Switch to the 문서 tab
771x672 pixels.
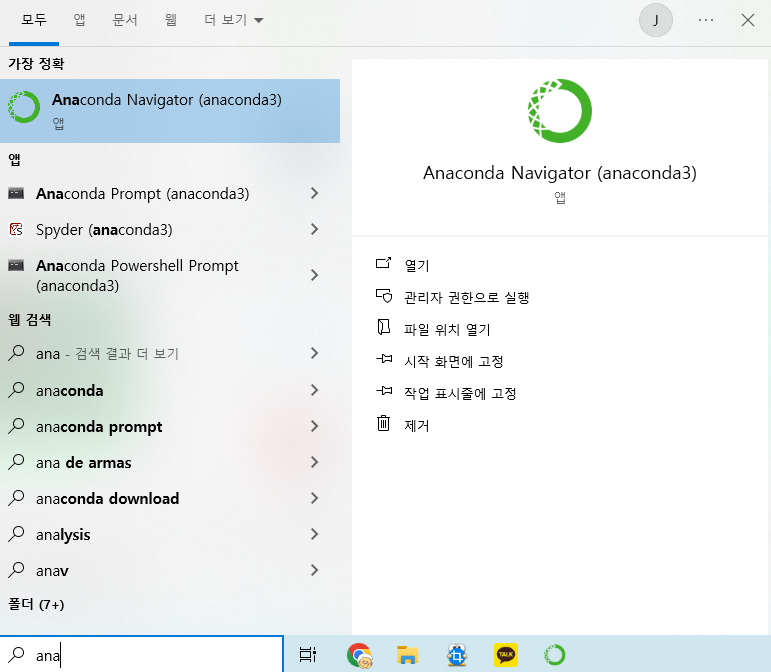[x=125, y=20]
